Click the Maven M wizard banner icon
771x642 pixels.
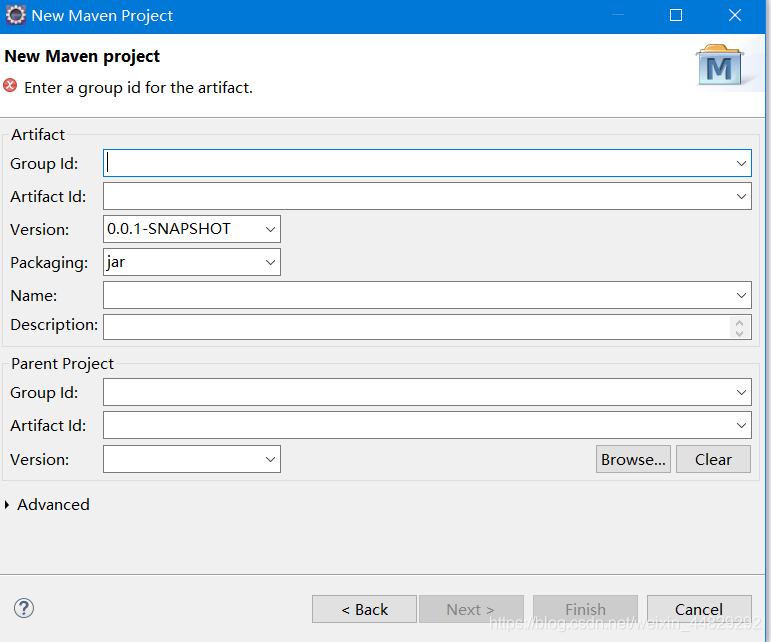click(720, 66)
